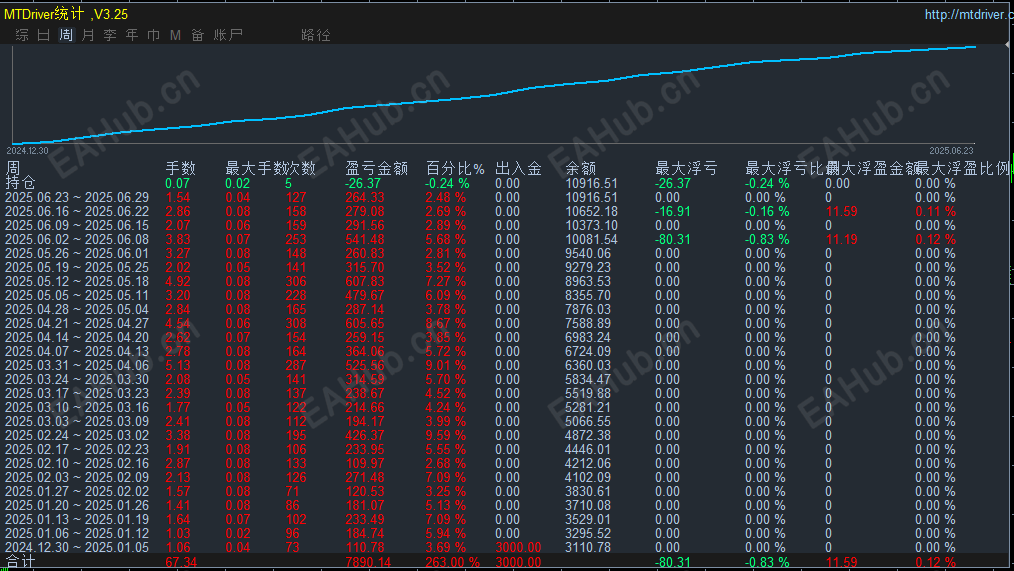Image resolution: width=1014 pixels, height=571 pixels.
Task: Open the 备 notes tab
Action: 198,35
